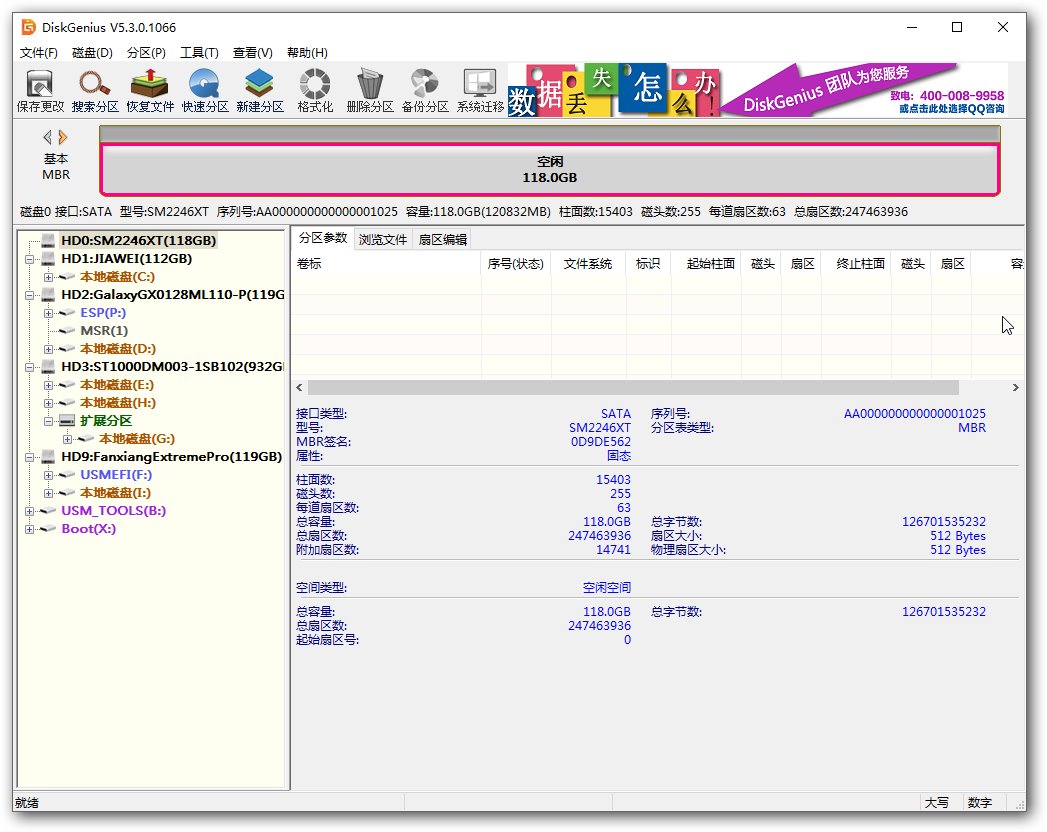Click the 保存更改 toolbar icon
The height and width of the screenshot is (832, 1047).
(x=39, y=89)
